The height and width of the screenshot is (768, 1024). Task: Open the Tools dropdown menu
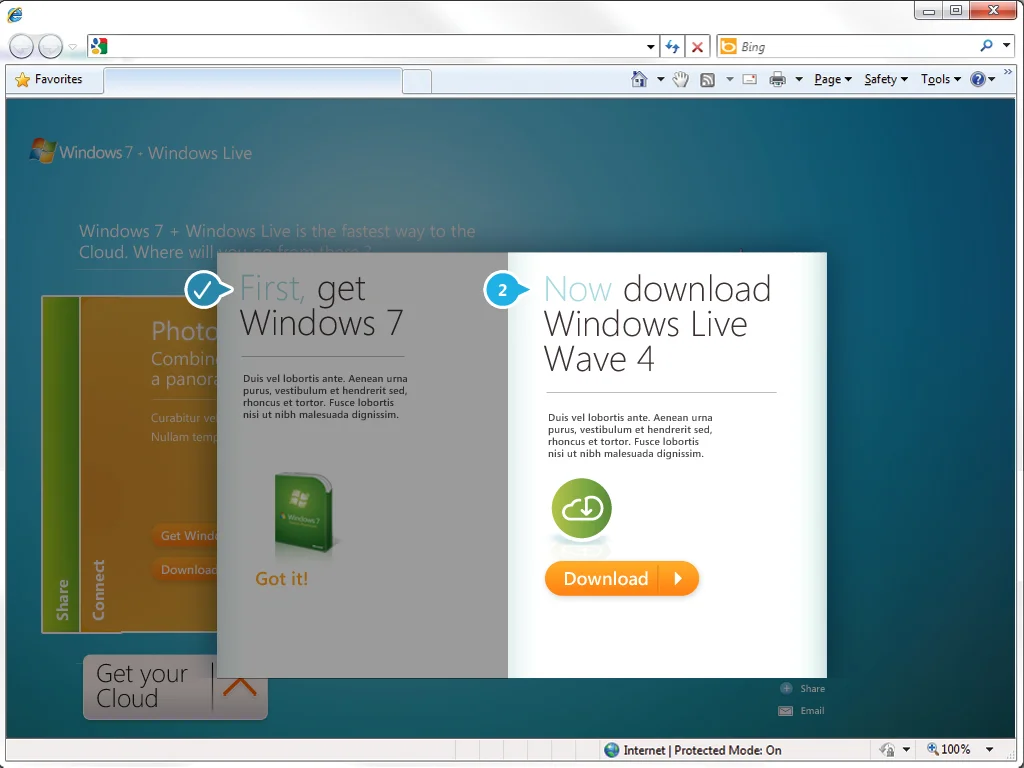coord(938,78)
